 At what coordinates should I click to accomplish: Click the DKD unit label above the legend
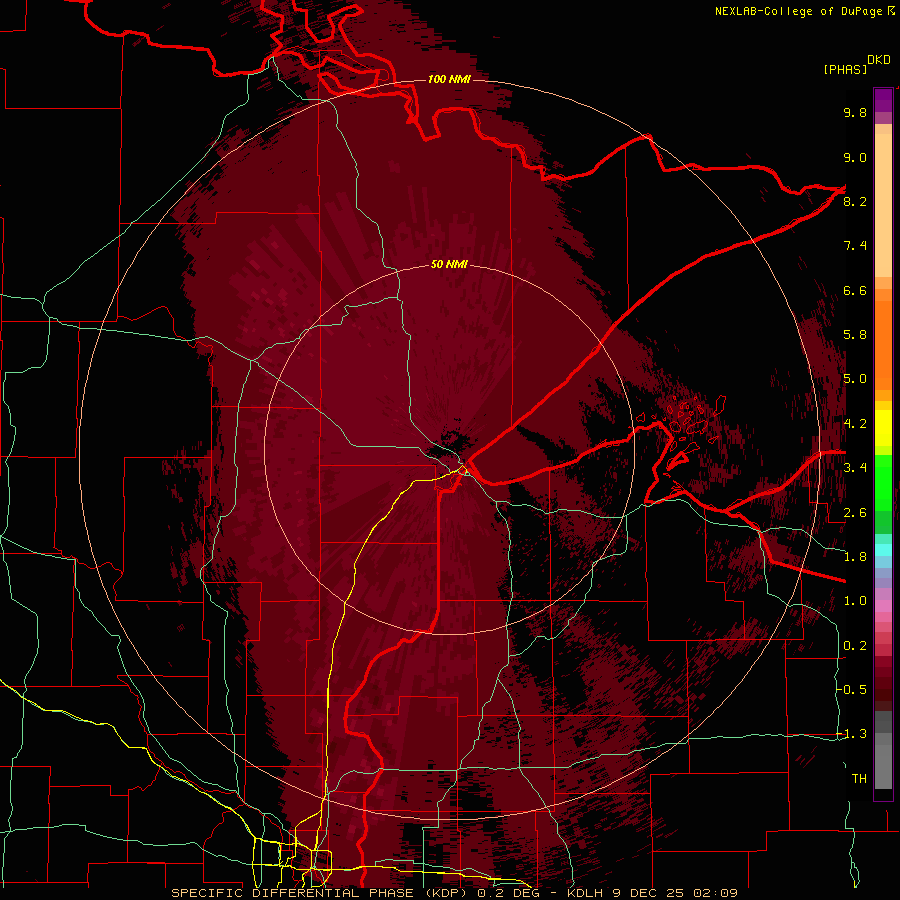878,60
